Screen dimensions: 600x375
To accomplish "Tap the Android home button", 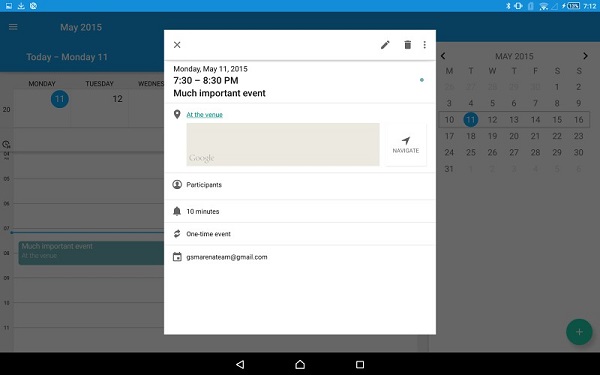I will (300, 364).
